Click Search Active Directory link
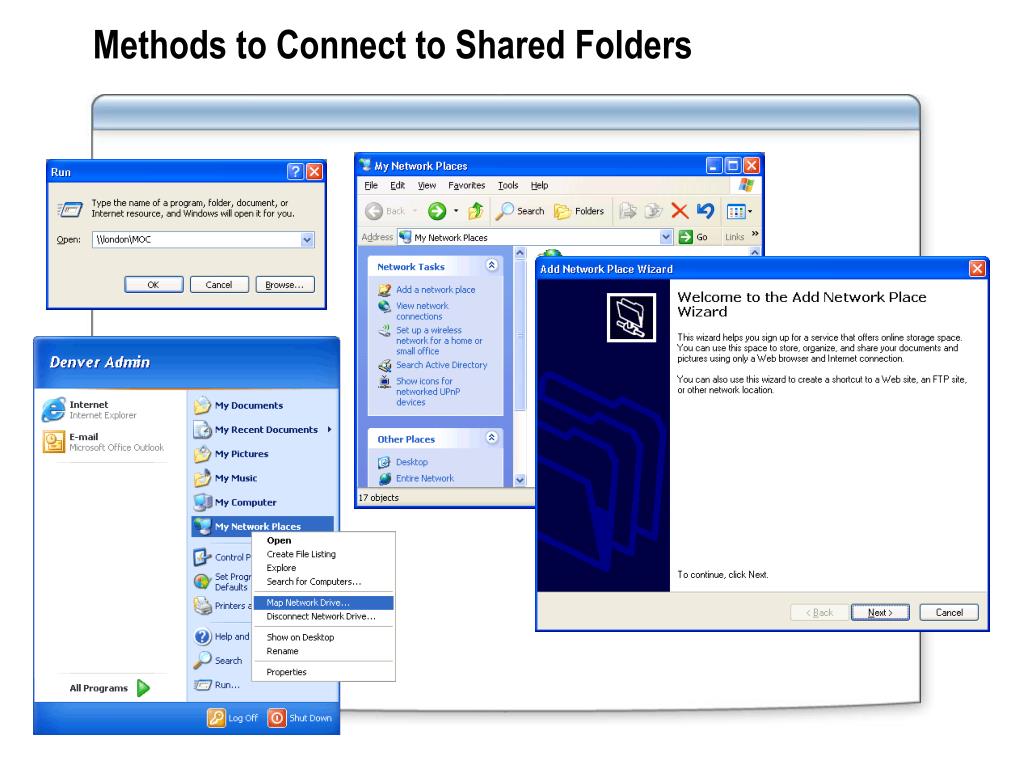 click(x=441, y=365)
